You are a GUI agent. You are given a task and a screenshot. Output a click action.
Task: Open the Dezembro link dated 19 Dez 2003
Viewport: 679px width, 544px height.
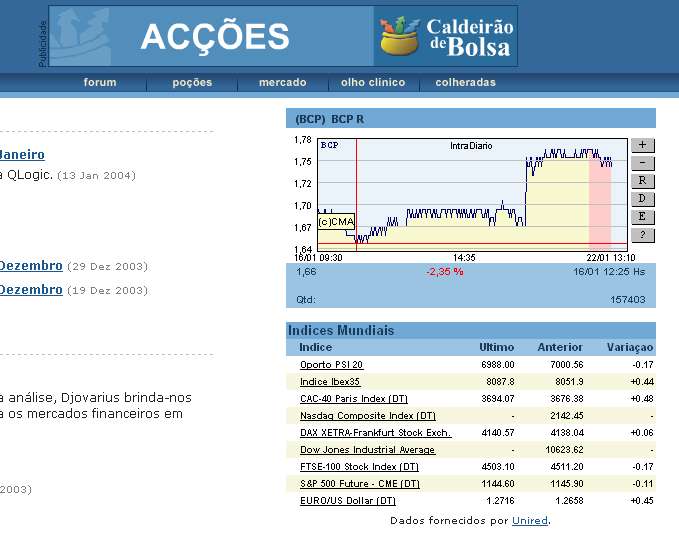pyautogui.click(x=31, y=290)
